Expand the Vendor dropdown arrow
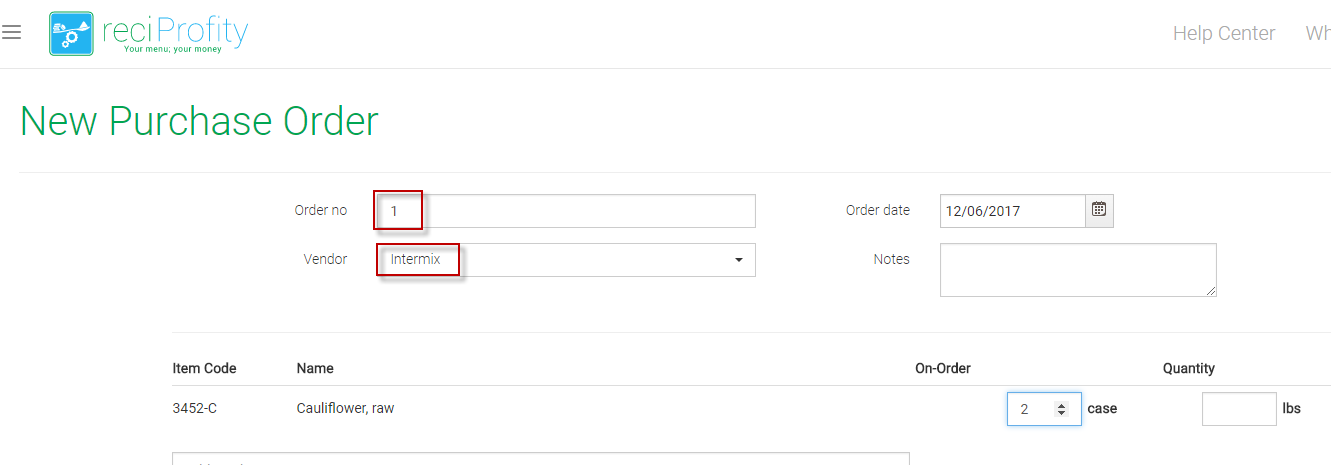 coord(738,260)
